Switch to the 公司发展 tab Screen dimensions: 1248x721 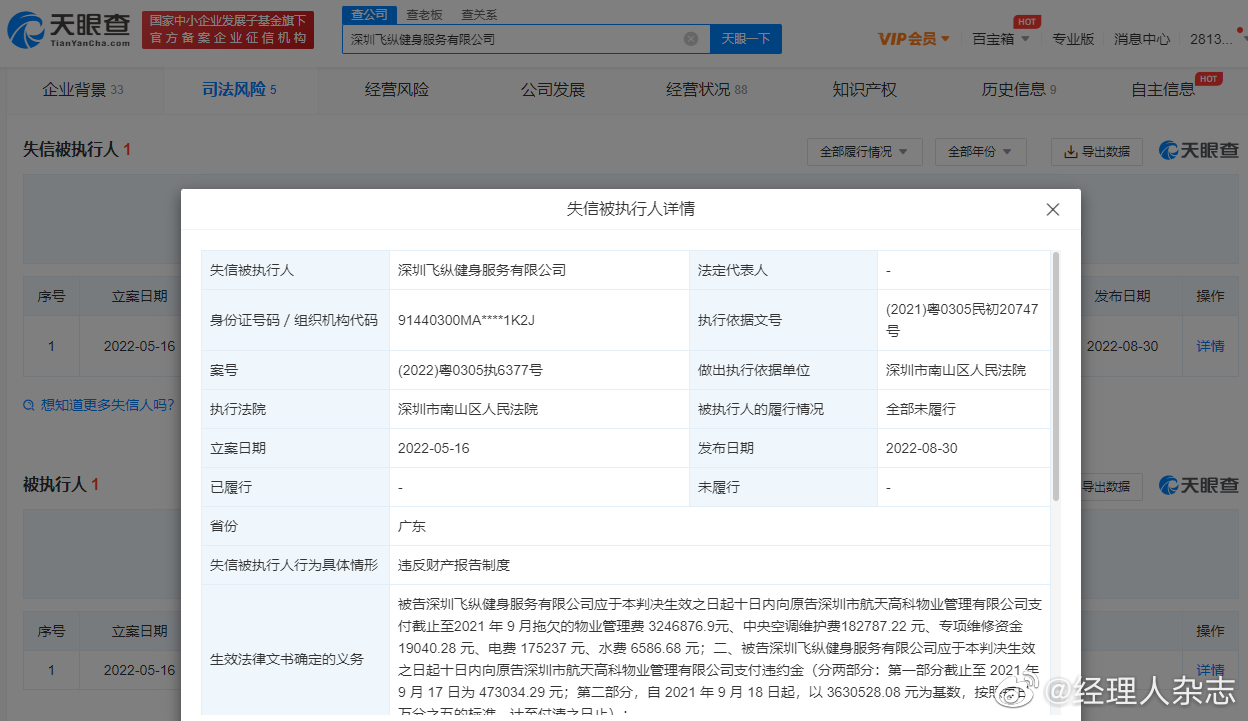point(553,90)
